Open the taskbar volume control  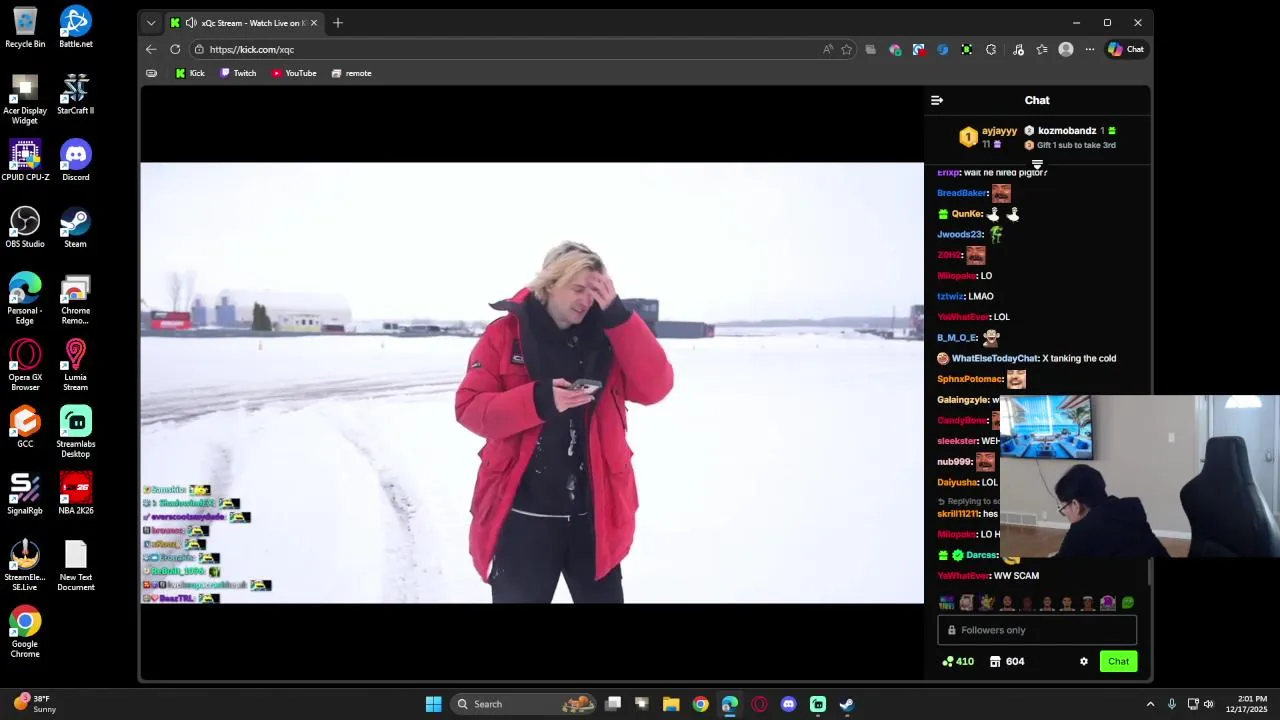click(1209, 704)
